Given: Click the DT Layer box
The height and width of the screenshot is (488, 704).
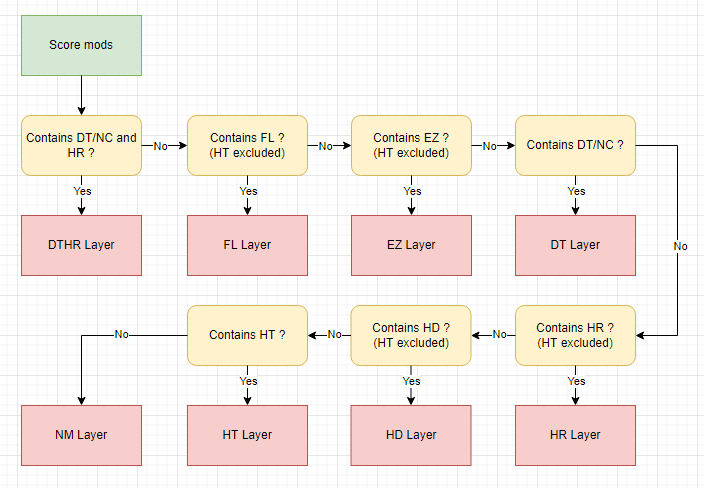Looking at the screenshot, I should (x=575, y=245).
